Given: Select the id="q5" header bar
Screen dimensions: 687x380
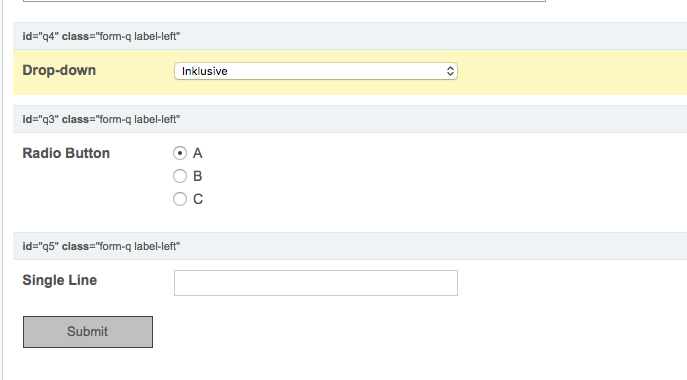Looking at the screenshot, I should 350,246.
